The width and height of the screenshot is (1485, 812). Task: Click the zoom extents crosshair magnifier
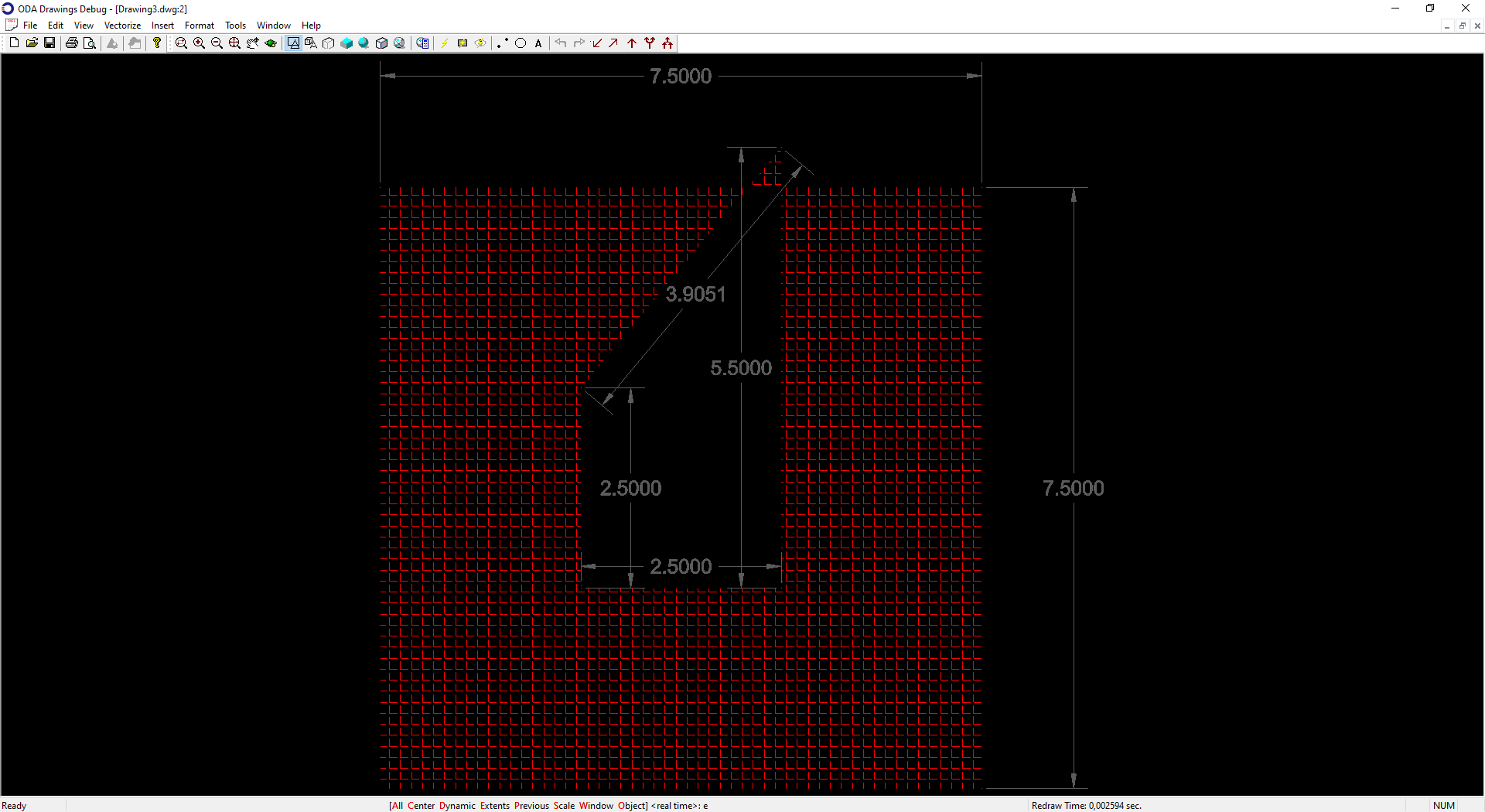(x=234, y=43)
